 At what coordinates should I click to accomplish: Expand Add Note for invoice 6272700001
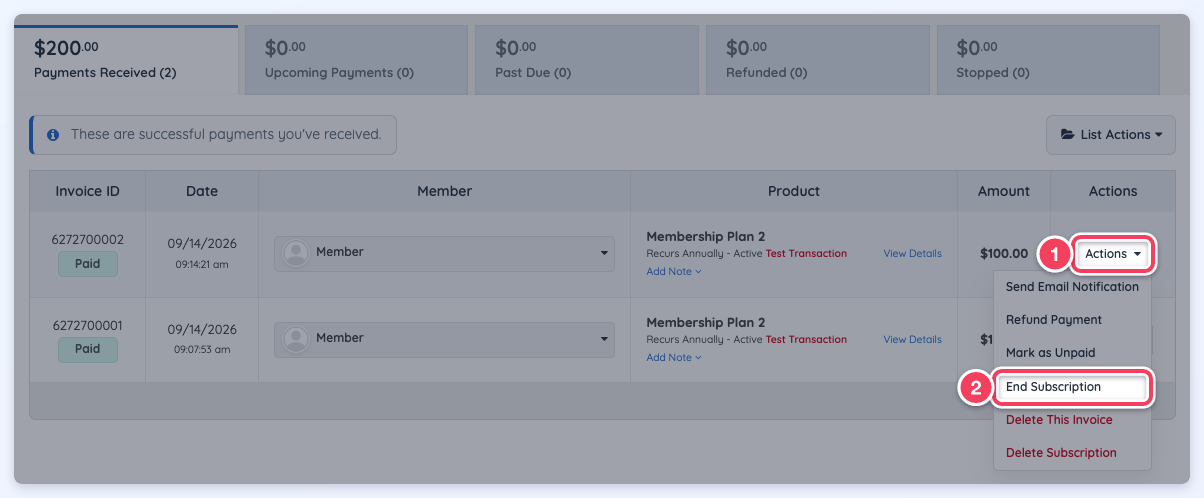(674, 357)
